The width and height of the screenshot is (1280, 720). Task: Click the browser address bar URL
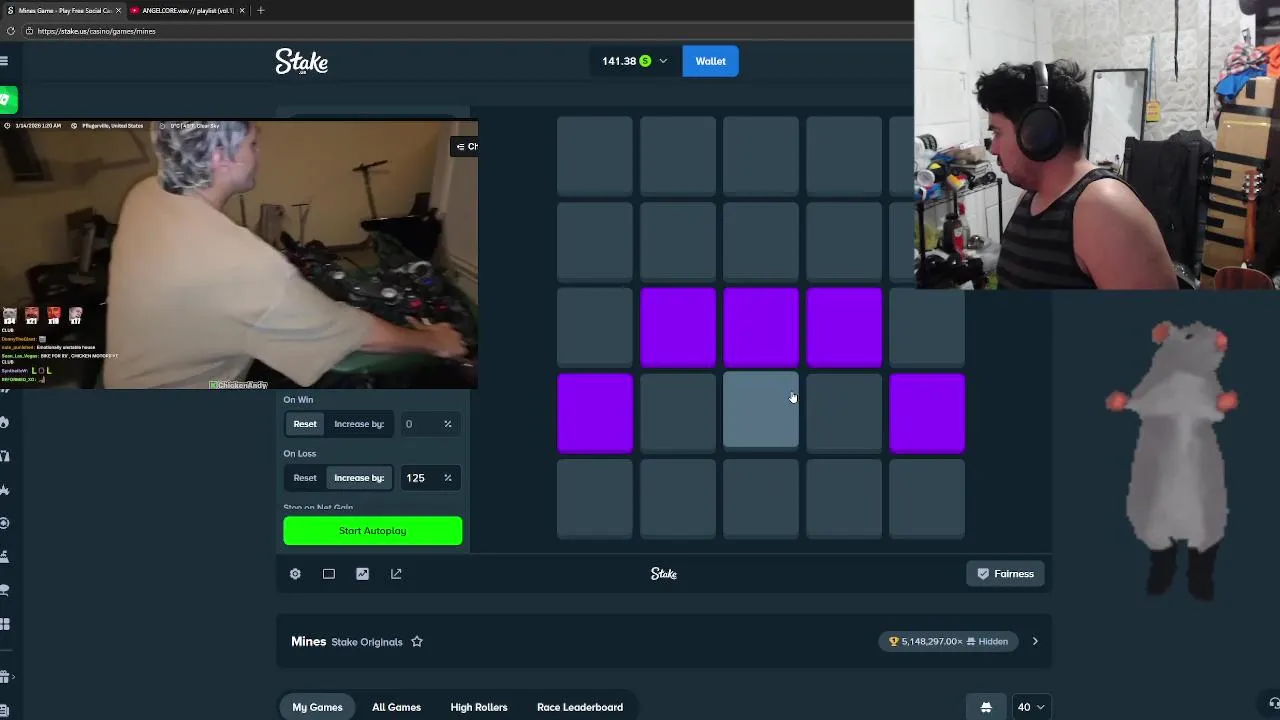[96, 31]
